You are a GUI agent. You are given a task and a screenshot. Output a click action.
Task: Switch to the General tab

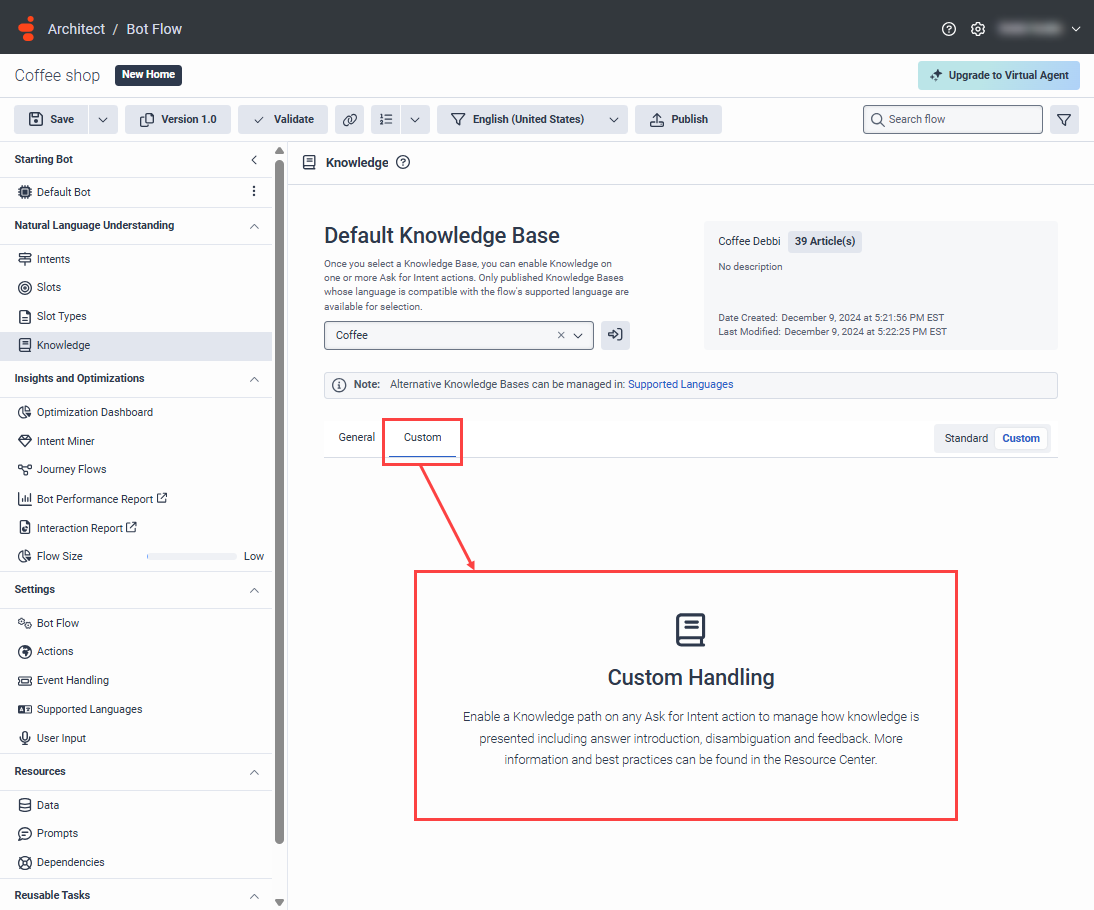[x=357, y=438]
